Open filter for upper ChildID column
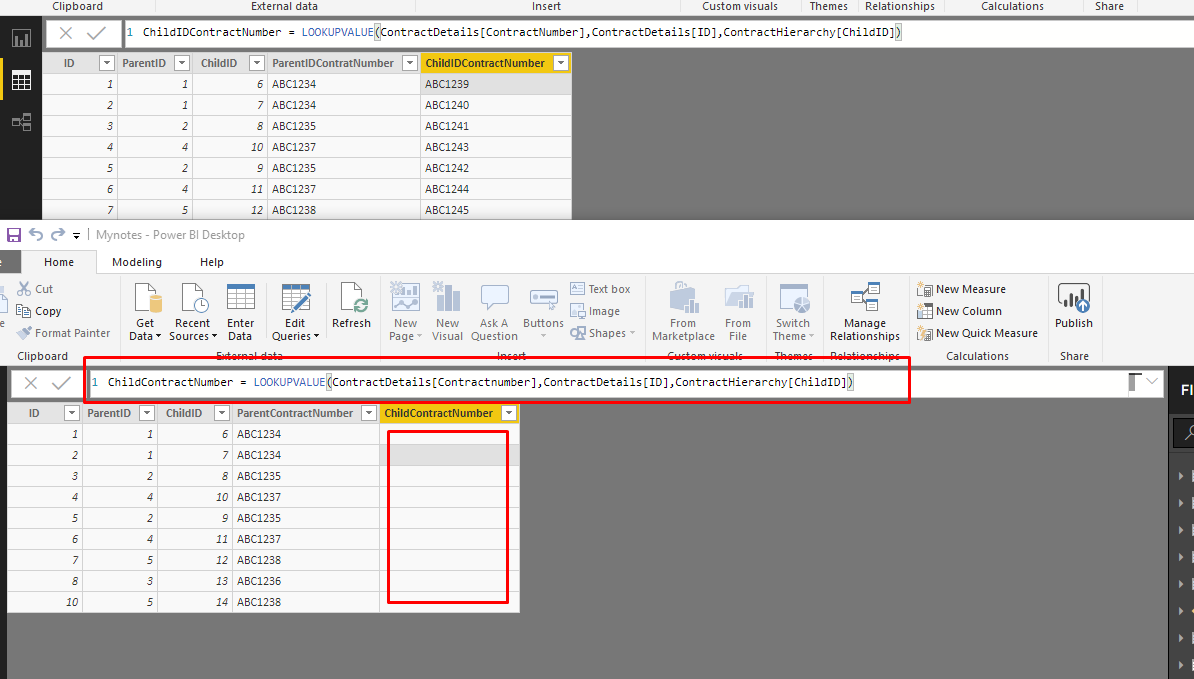 pyautogui.click(x=257, y=63)
